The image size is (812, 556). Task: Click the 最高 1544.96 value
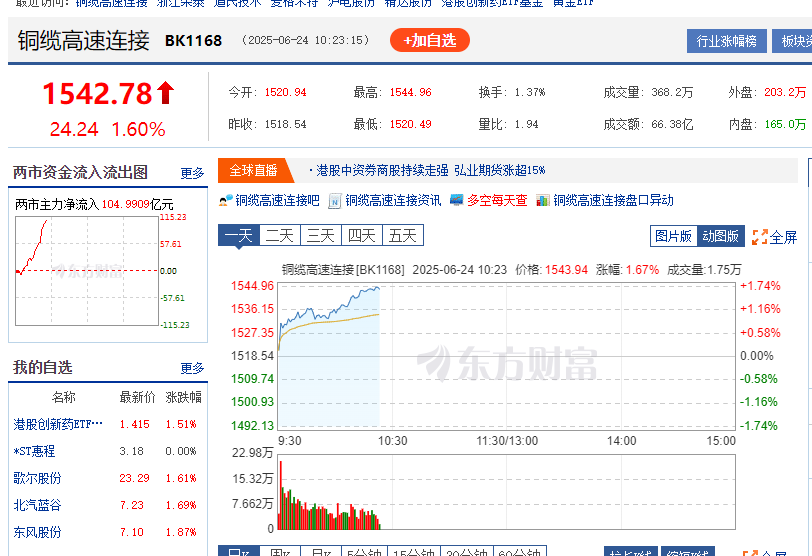[x=410, y=92]
